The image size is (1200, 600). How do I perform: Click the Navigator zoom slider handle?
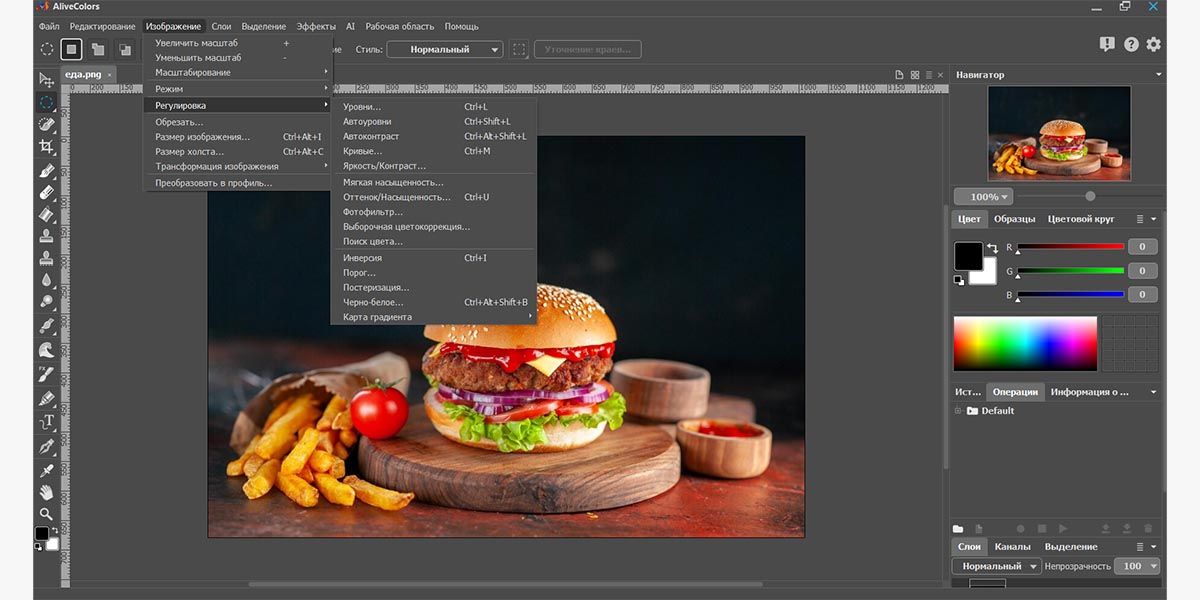(x=1090, y=196)
